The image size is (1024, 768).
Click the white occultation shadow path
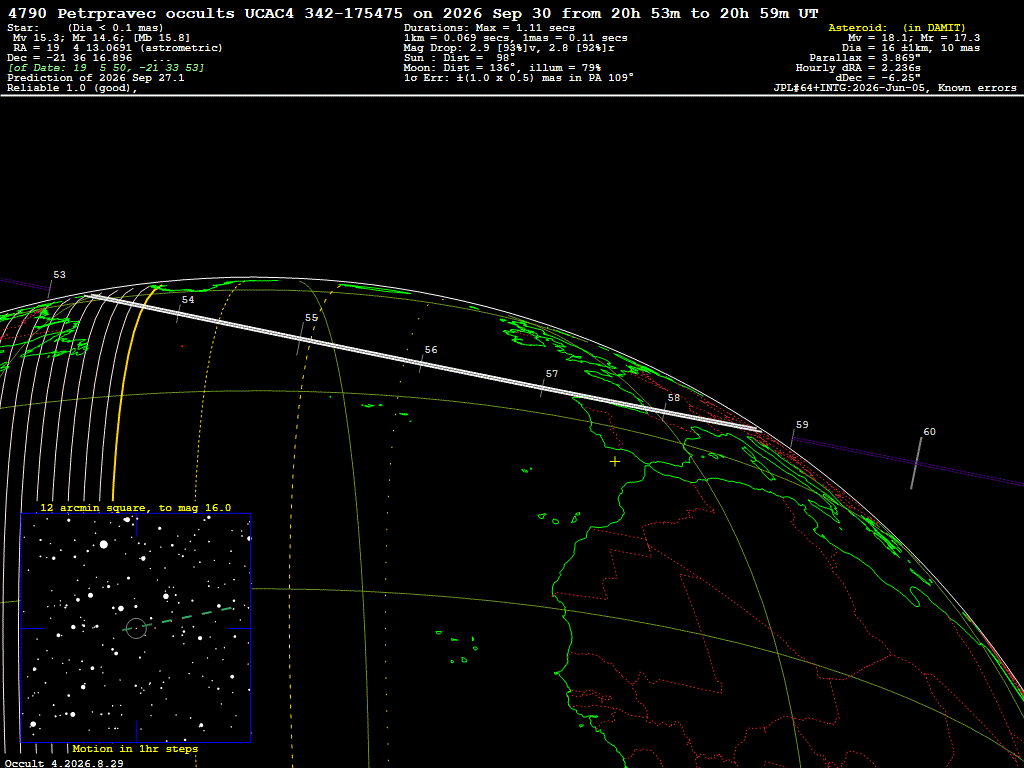pyautogui.click(x=424, y=362)
